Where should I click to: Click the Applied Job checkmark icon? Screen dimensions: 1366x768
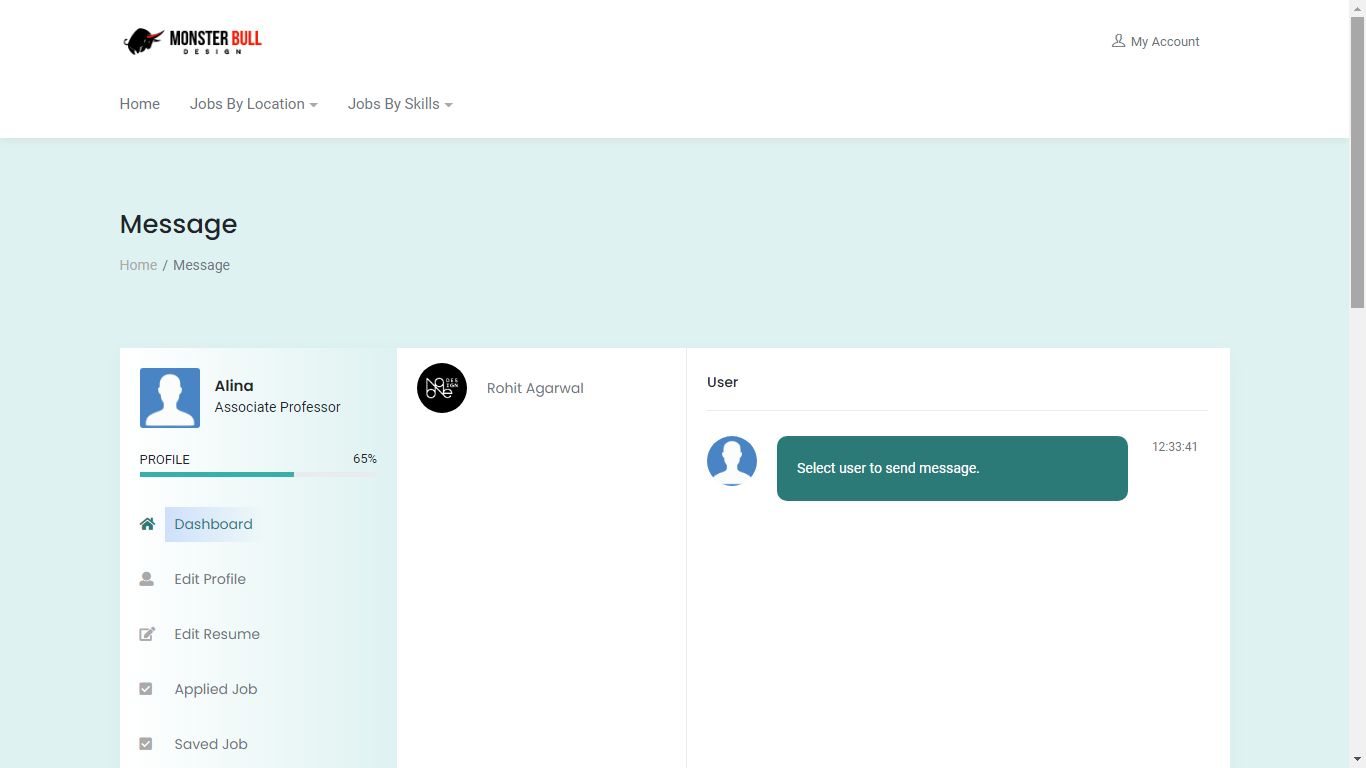(x=146, y=689)
